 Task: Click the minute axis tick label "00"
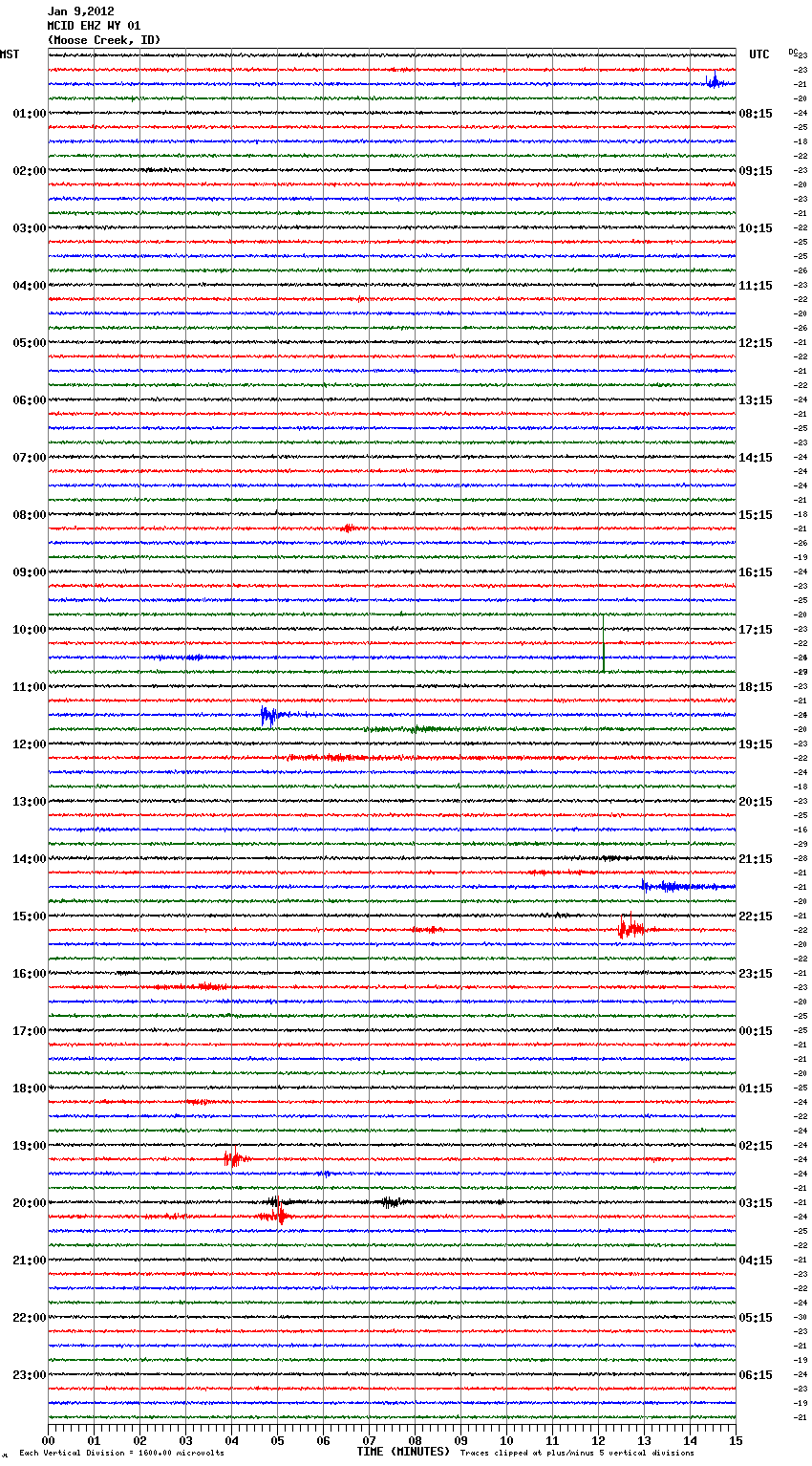coord(48,1440)
